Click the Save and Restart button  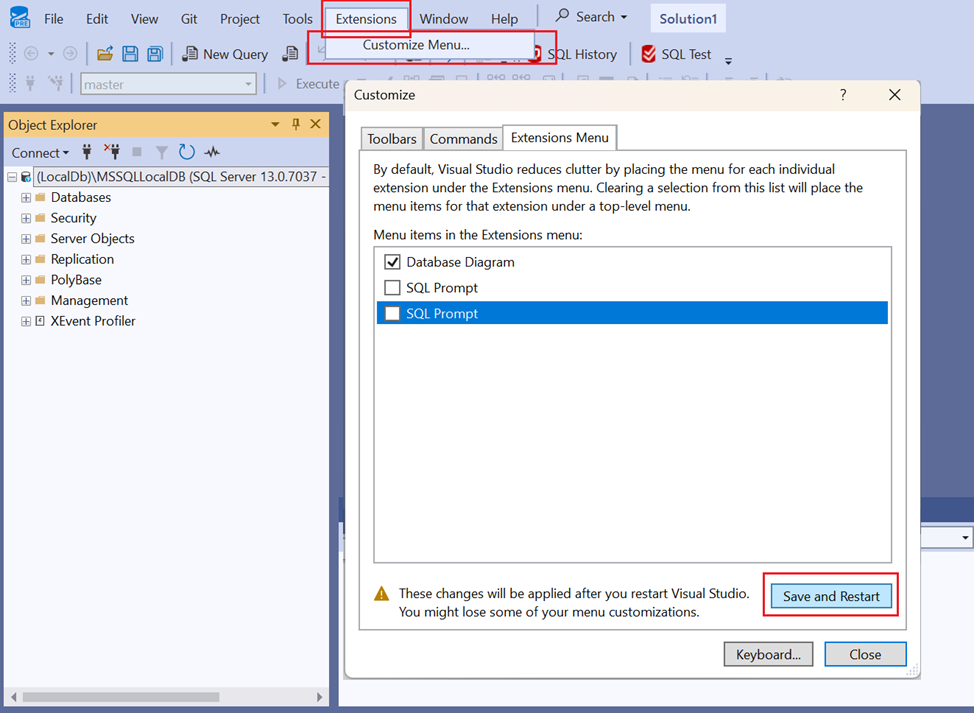831,596
